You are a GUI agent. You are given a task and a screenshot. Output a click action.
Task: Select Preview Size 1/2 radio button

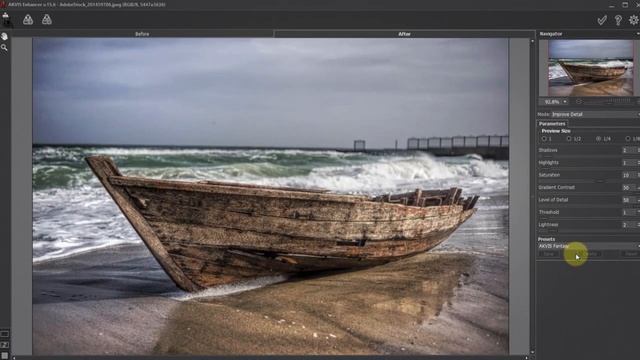(569, 139)
